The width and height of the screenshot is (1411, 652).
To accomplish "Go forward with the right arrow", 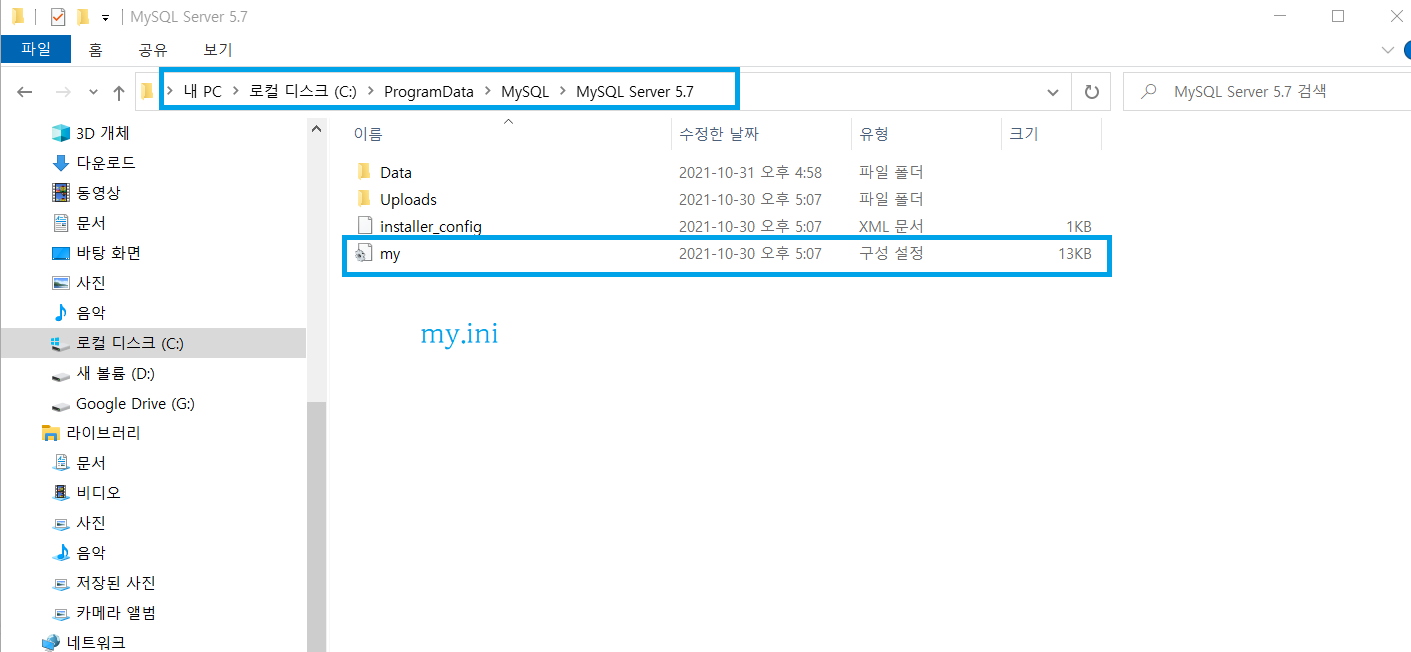I will 62,92.
